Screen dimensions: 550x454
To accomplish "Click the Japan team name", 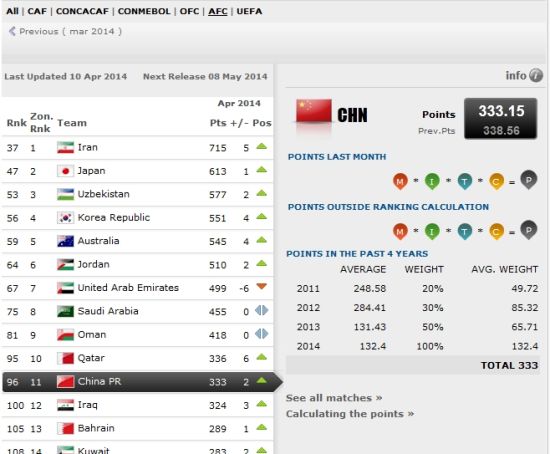I will click(91, 171).
